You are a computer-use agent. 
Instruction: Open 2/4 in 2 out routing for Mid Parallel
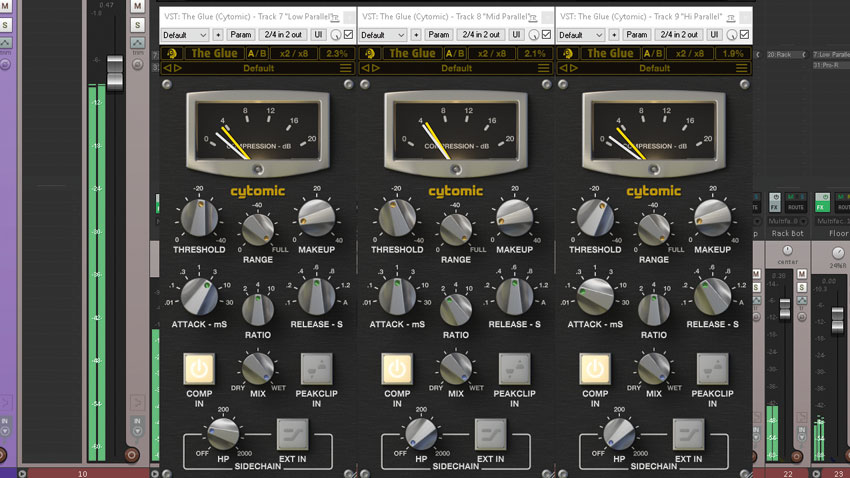(x=480, y=35)
